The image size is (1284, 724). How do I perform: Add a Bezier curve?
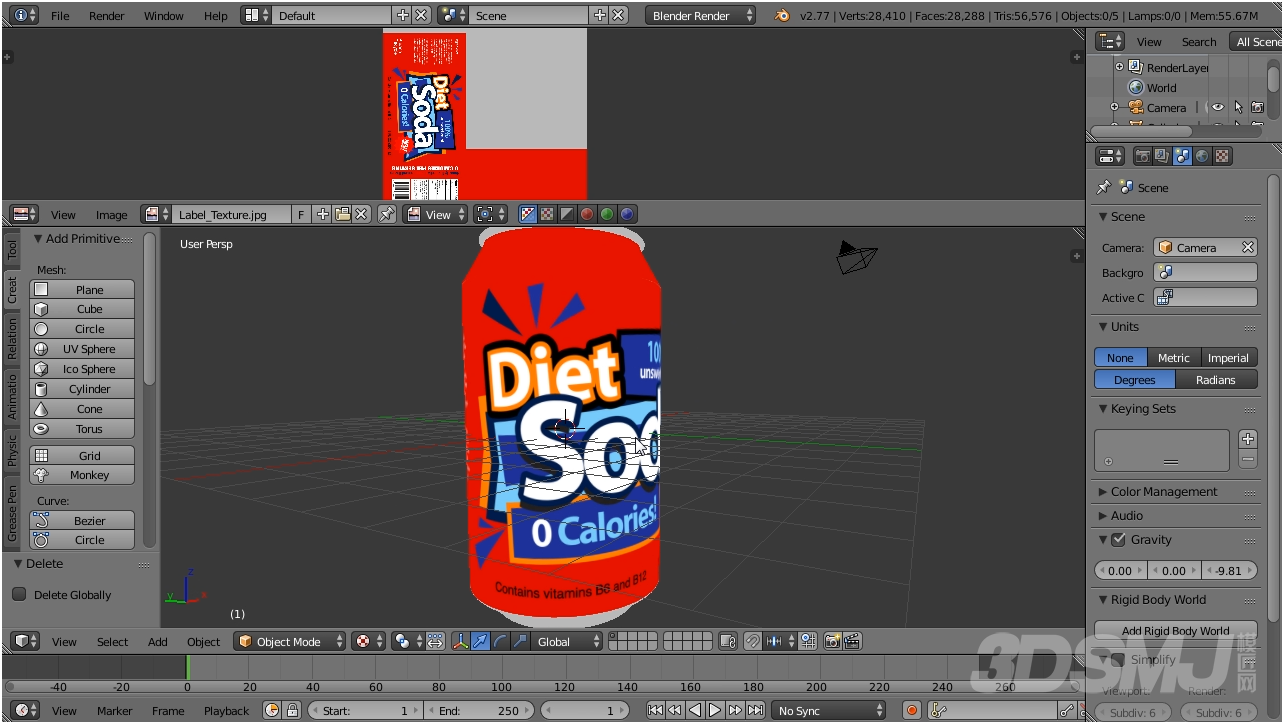pos(82,520)
